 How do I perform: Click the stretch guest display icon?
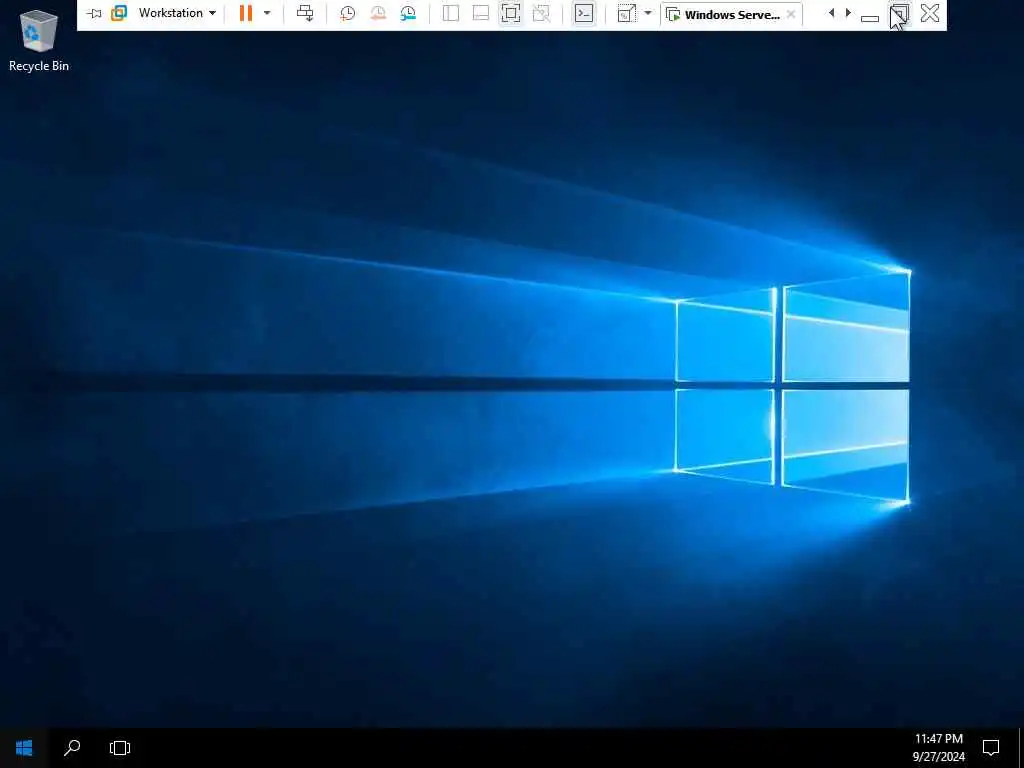click(626, 13)
